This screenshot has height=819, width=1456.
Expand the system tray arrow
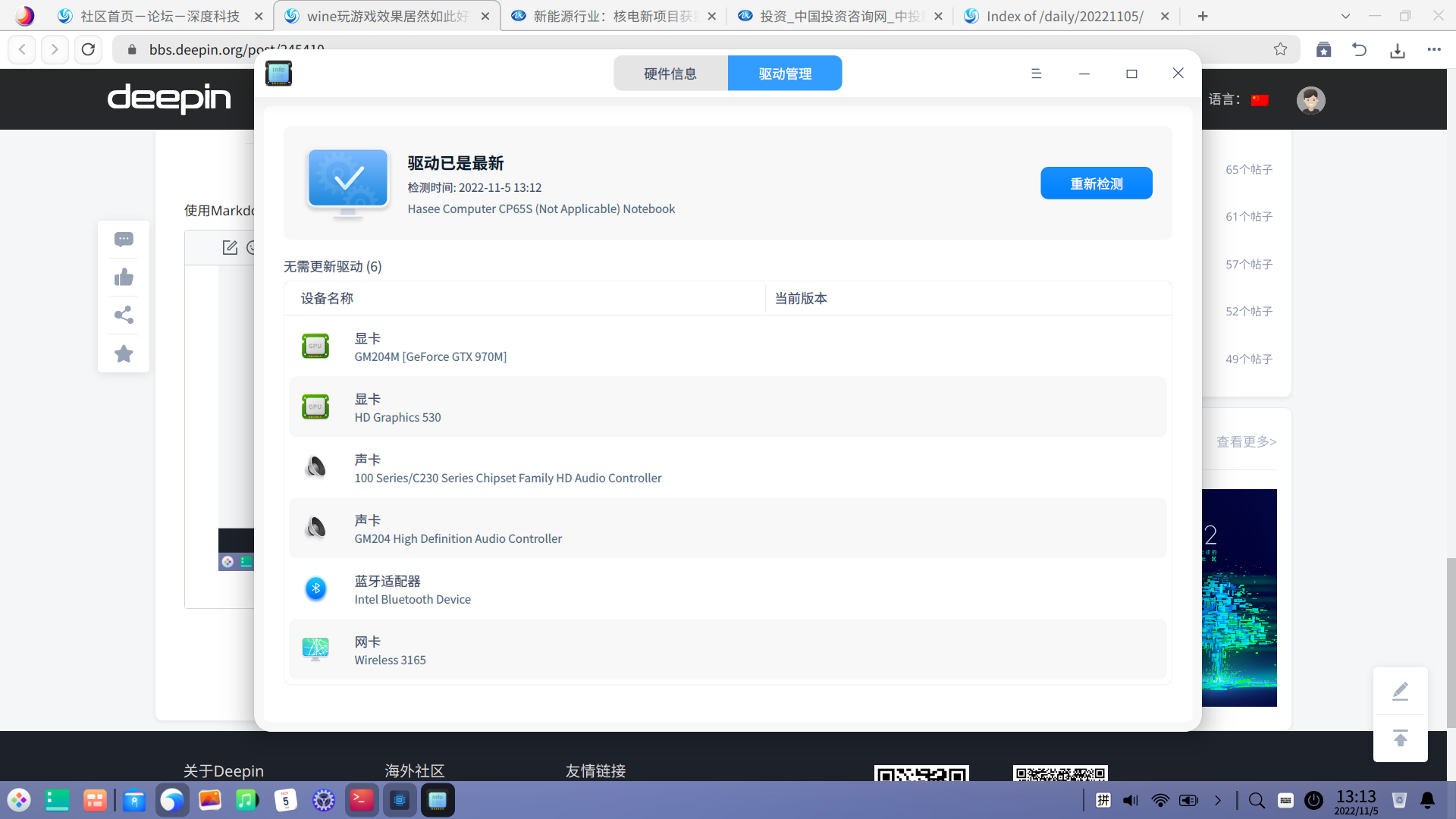1218,800
